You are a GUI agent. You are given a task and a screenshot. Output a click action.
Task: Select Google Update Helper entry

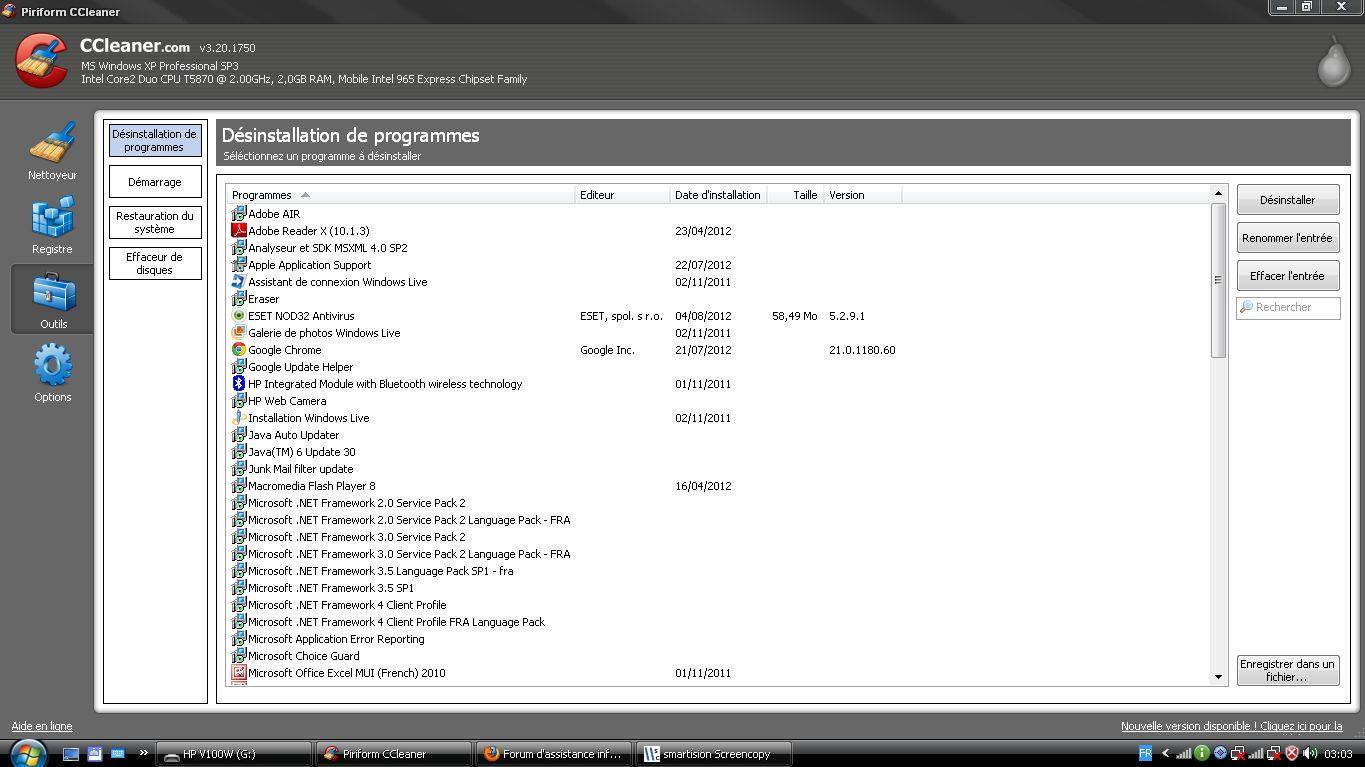(300, 367)
